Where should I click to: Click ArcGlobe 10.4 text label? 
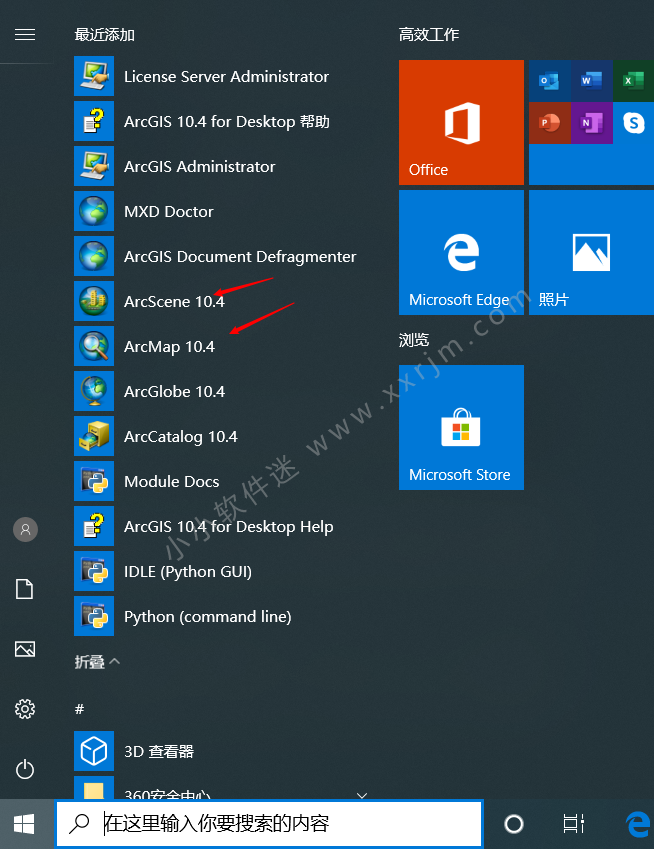click(174, 391)
